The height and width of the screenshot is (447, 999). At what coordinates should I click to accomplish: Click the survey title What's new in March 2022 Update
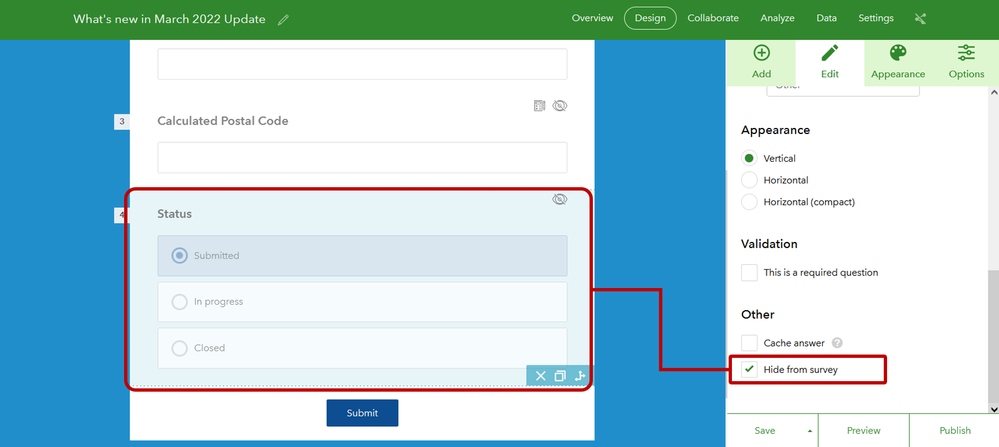coord(169,19)
